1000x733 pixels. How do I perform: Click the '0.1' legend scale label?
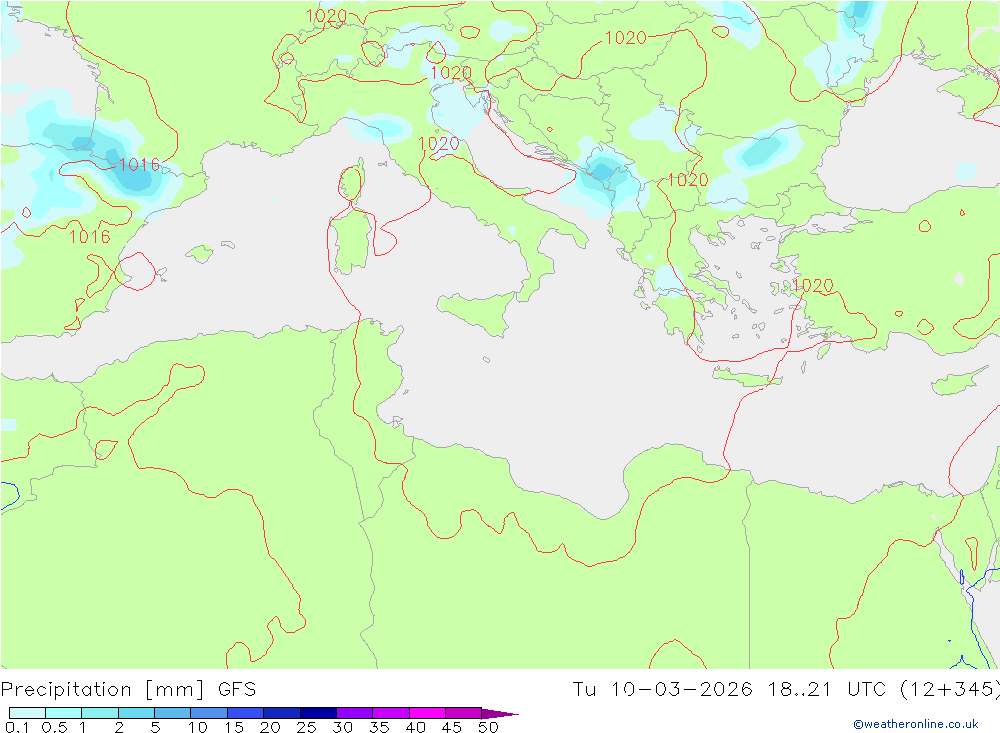[x=17, y=727]
